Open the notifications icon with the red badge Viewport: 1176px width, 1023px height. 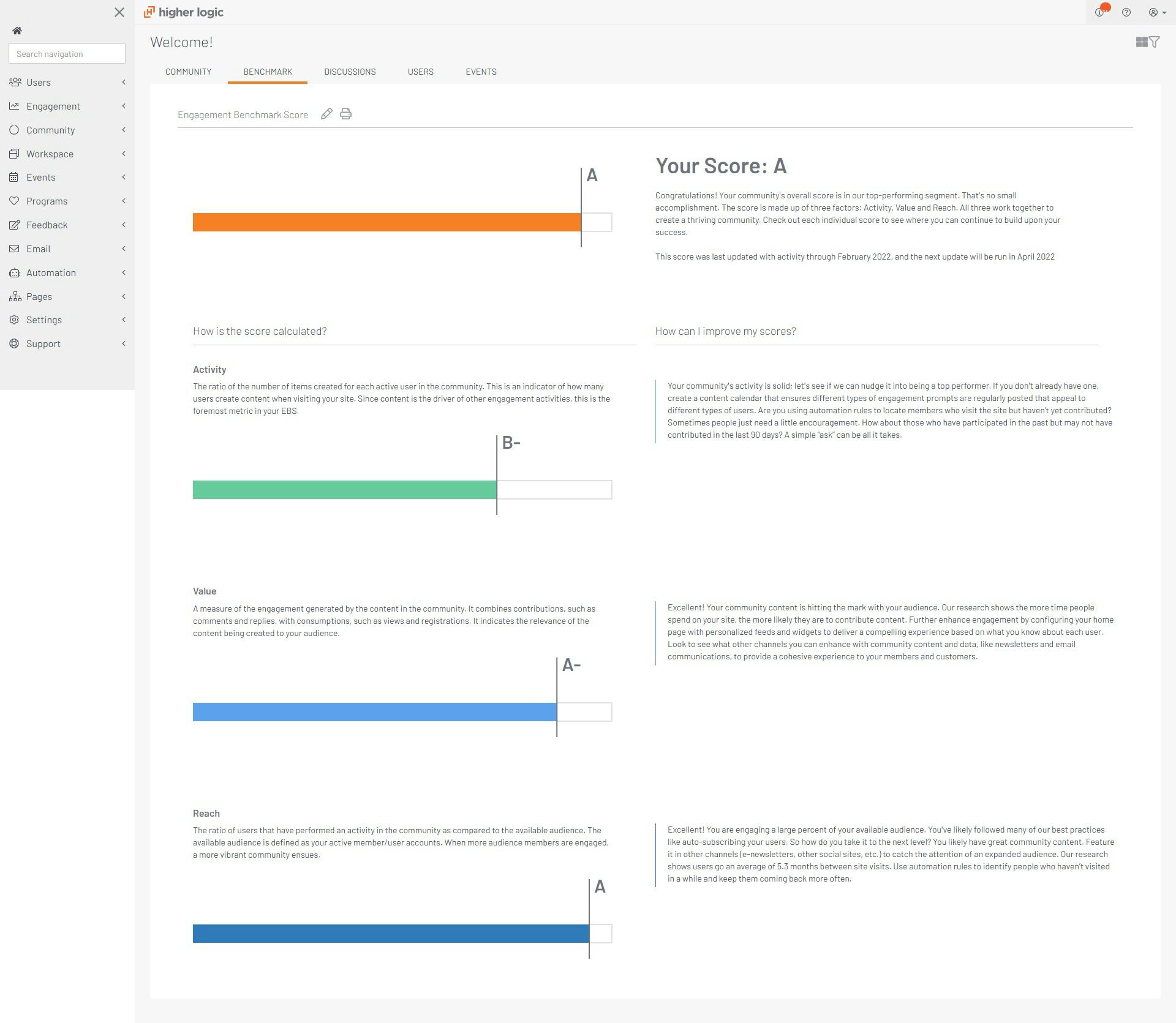coord(1101,12)
